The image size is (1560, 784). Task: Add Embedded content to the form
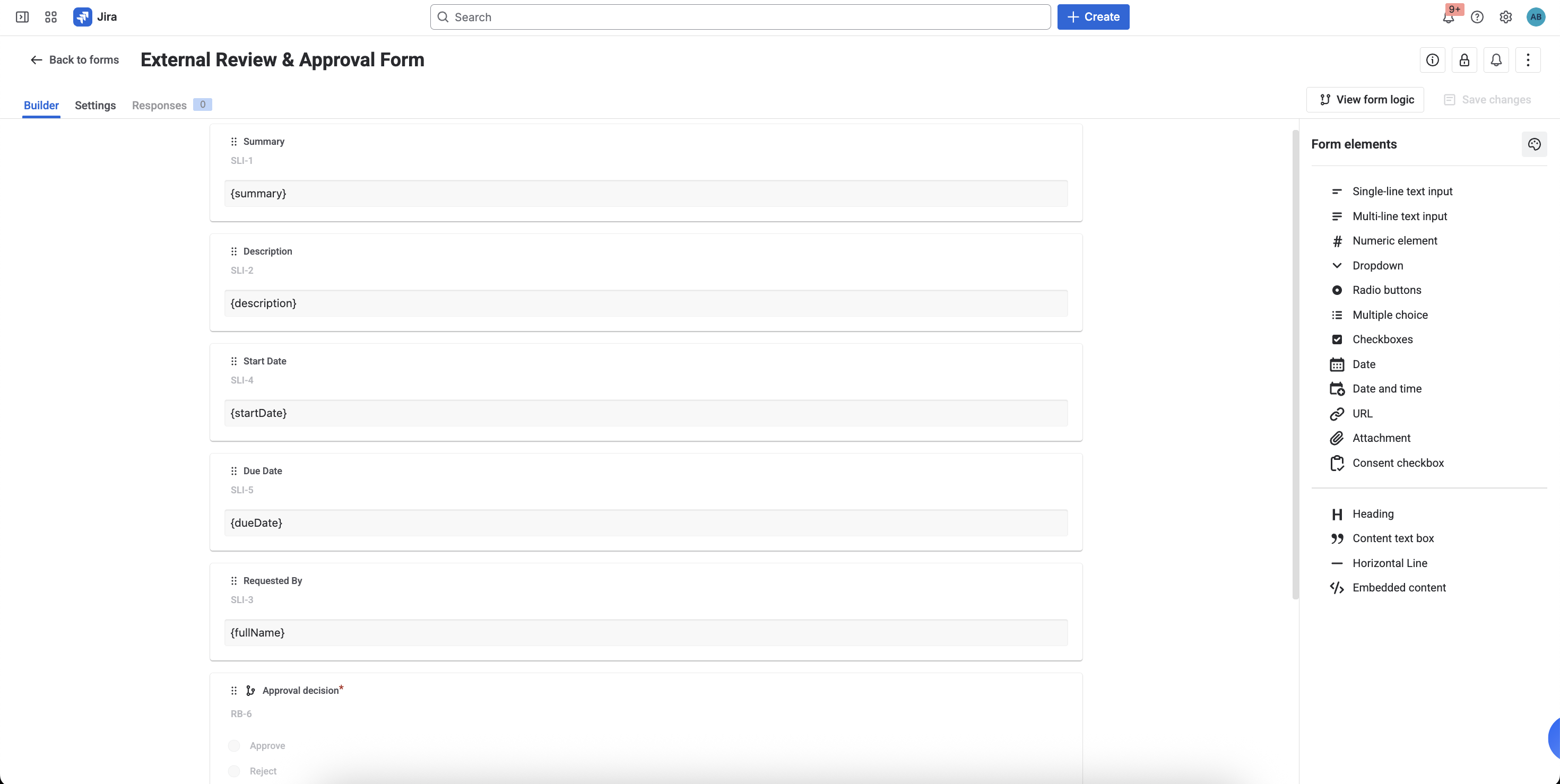click(x=1399, y=587)
